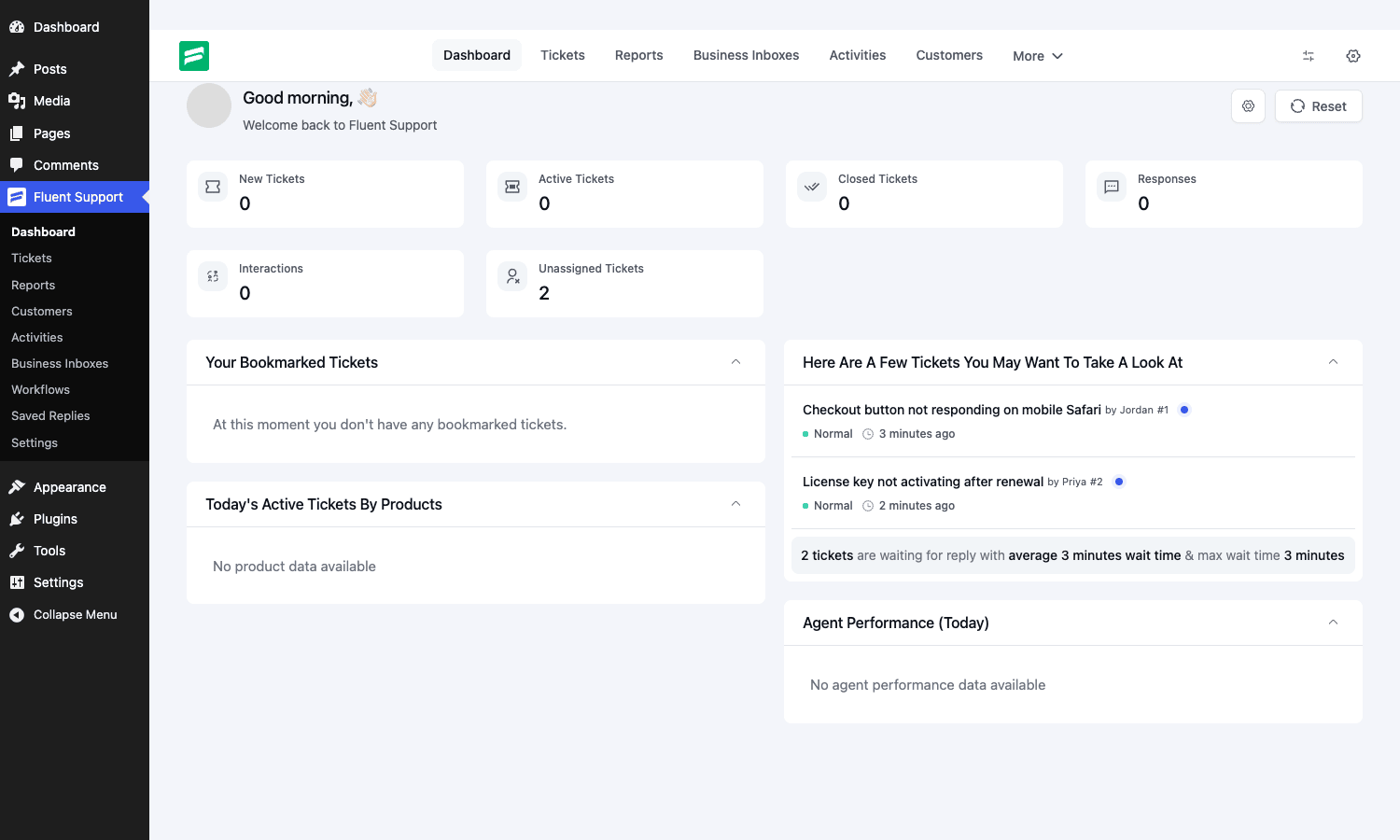Click the 'New Tickets' stat label
The width and height of the screenshot is (1400, 840).
click(272, 179)
